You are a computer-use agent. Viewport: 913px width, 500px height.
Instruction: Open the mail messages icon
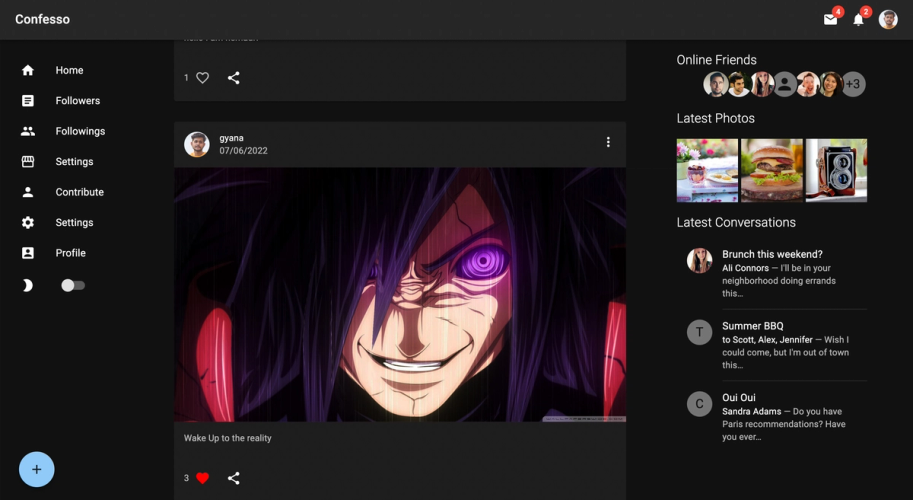point(830,20)
